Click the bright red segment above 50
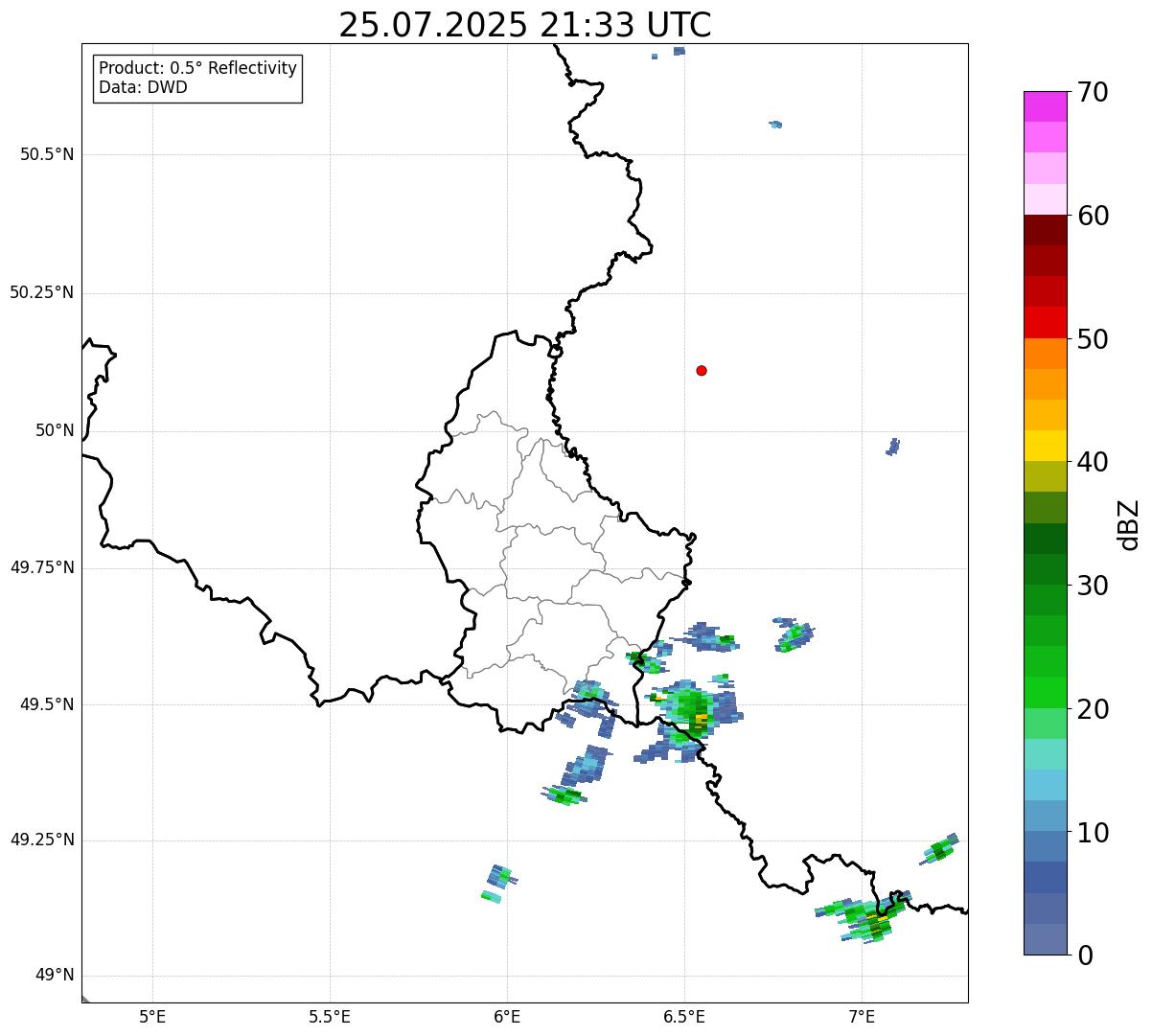This screenshot has height=1036, width=1152. coord(1045,322)
